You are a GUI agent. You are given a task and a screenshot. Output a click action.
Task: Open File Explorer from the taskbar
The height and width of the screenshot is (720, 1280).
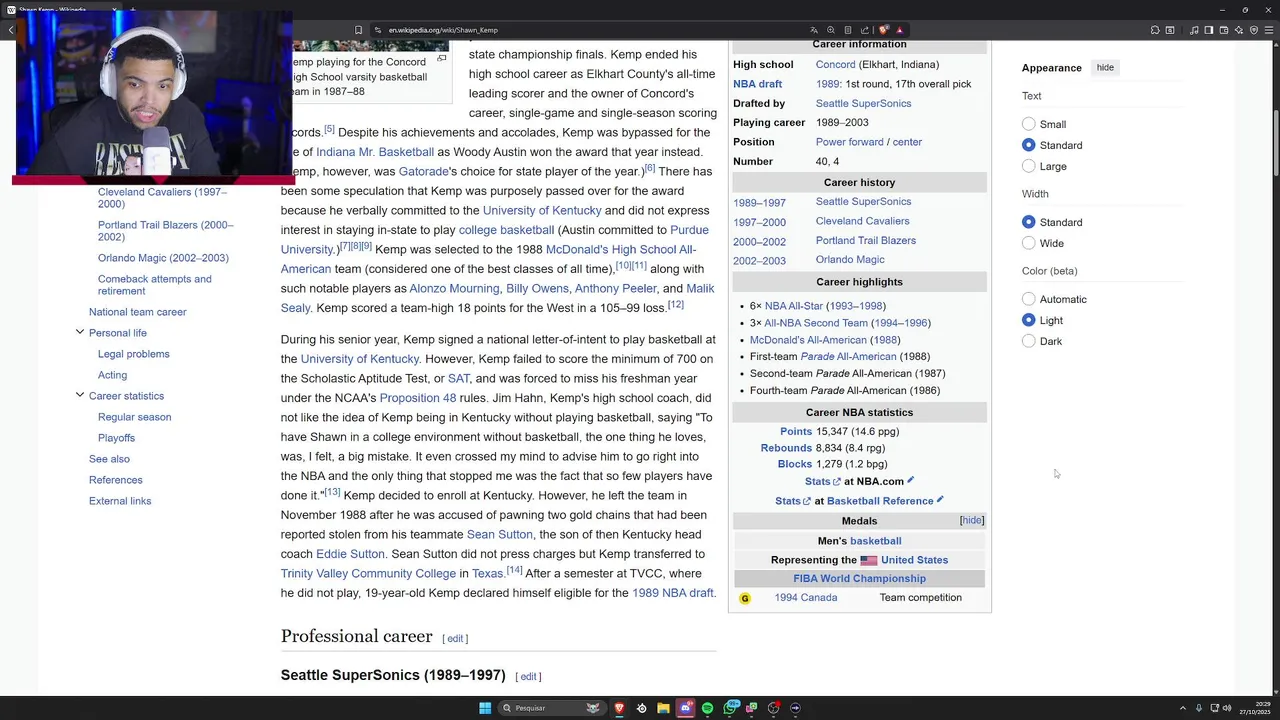(x=664, y=708)
